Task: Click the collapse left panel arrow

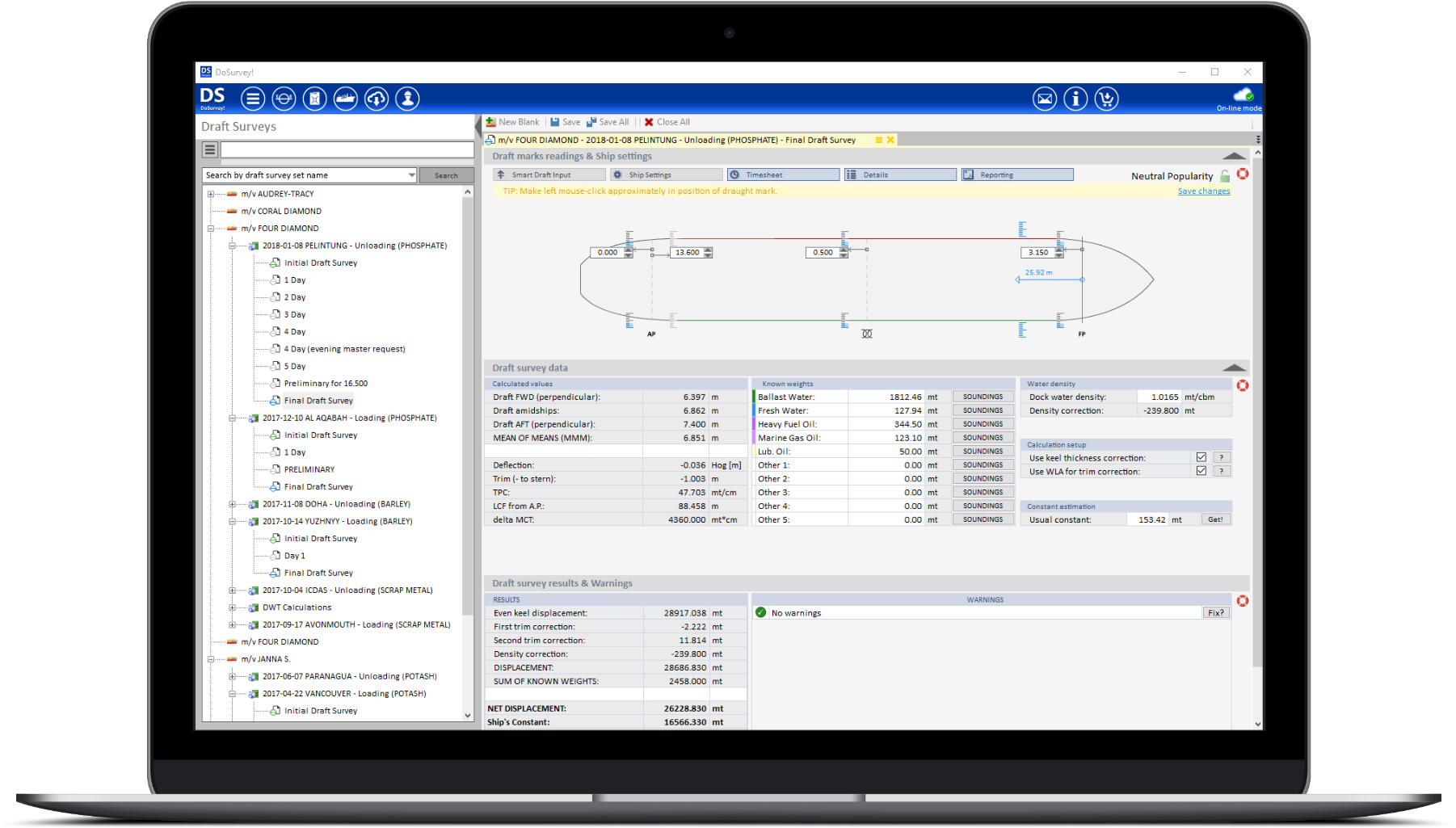Action: tap(478, 125)
